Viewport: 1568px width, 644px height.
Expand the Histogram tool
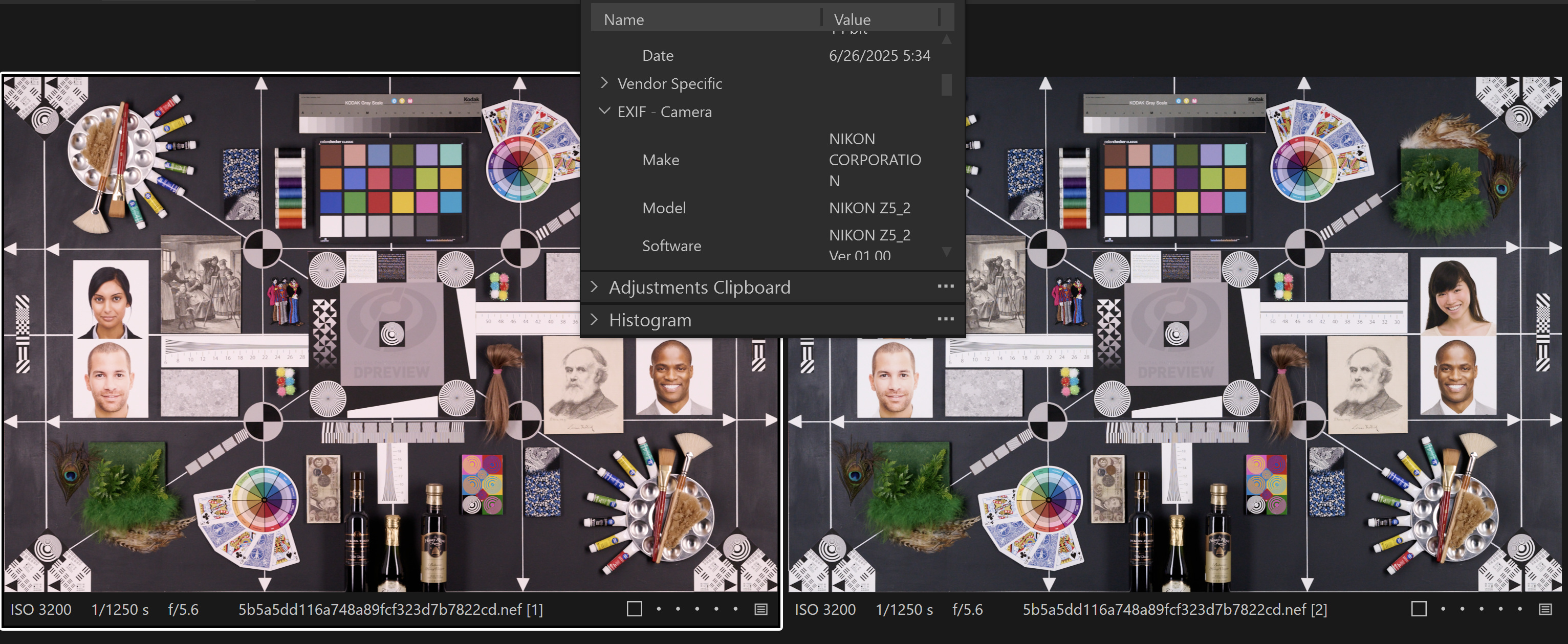[594, 320]
